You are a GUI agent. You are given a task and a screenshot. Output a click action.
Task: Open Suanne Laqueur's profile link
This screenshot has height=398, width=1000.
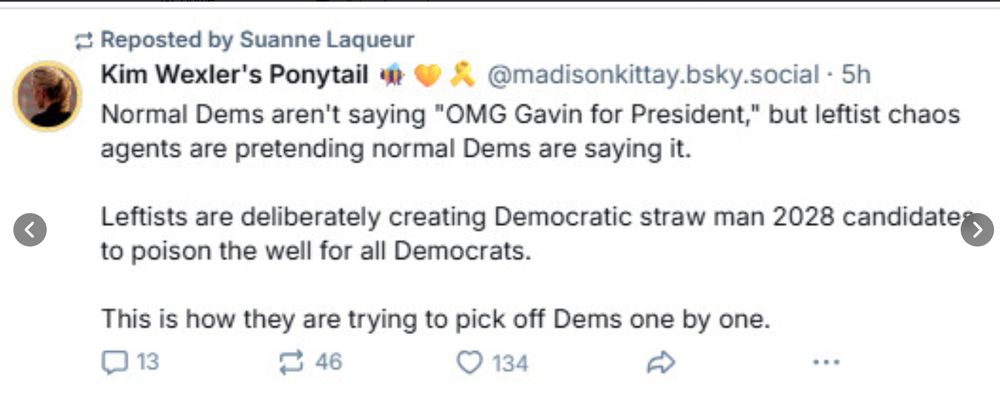pos(327,40)
